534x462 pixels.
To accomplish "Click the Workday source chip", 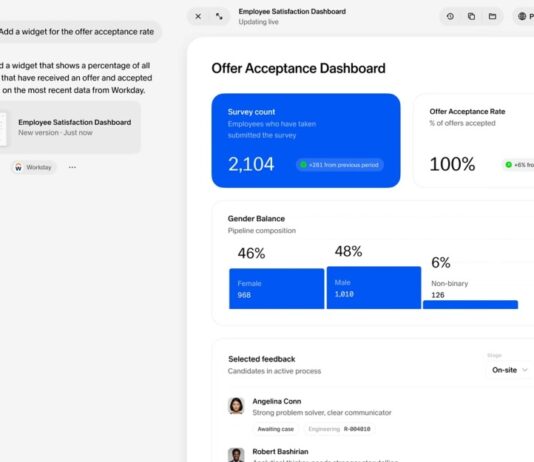I will pyautogui.click(x=33, y=167).
